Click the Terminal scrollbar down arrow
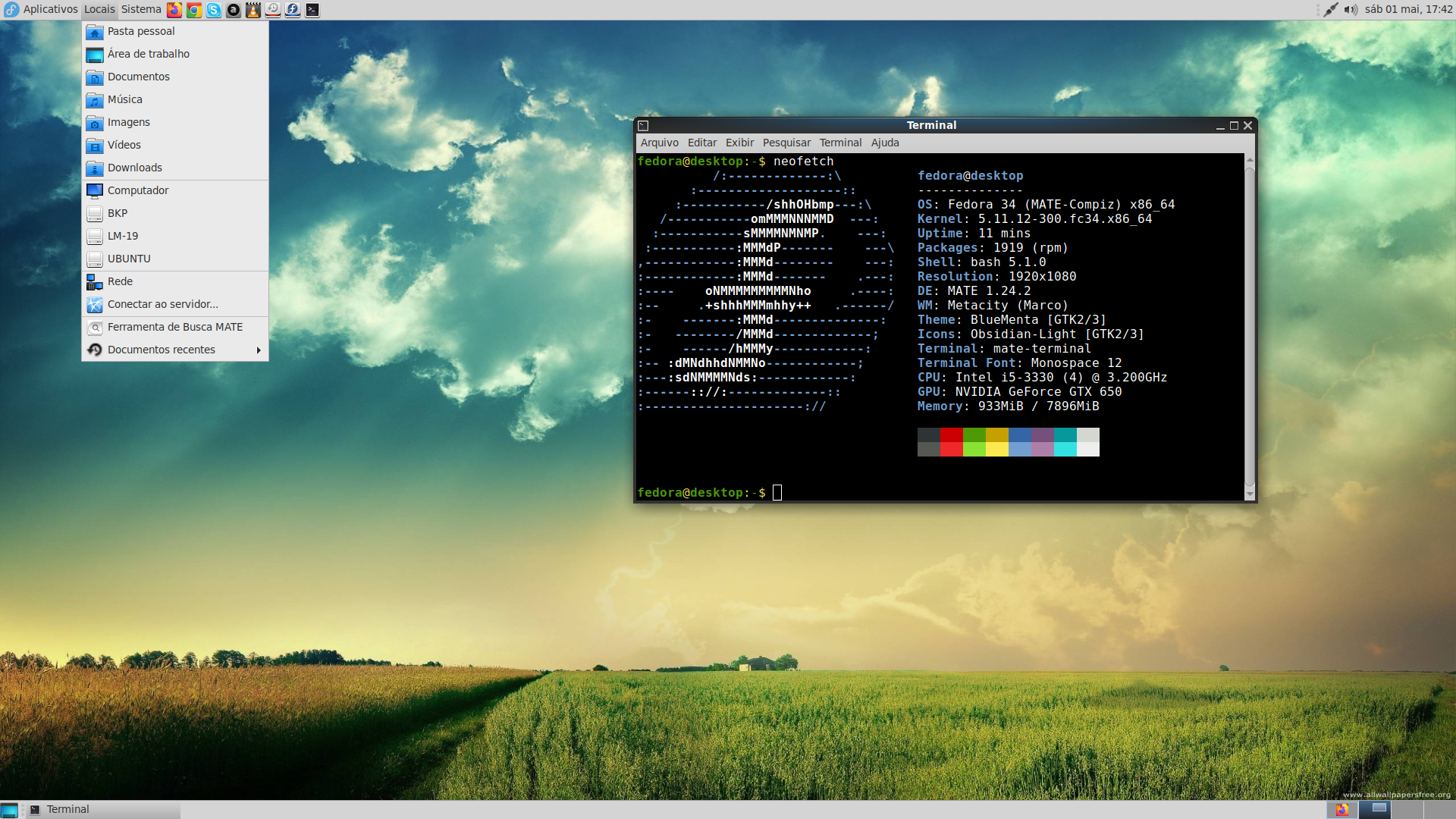This screenshot has height=819, width=1456. coord(1250,494)
